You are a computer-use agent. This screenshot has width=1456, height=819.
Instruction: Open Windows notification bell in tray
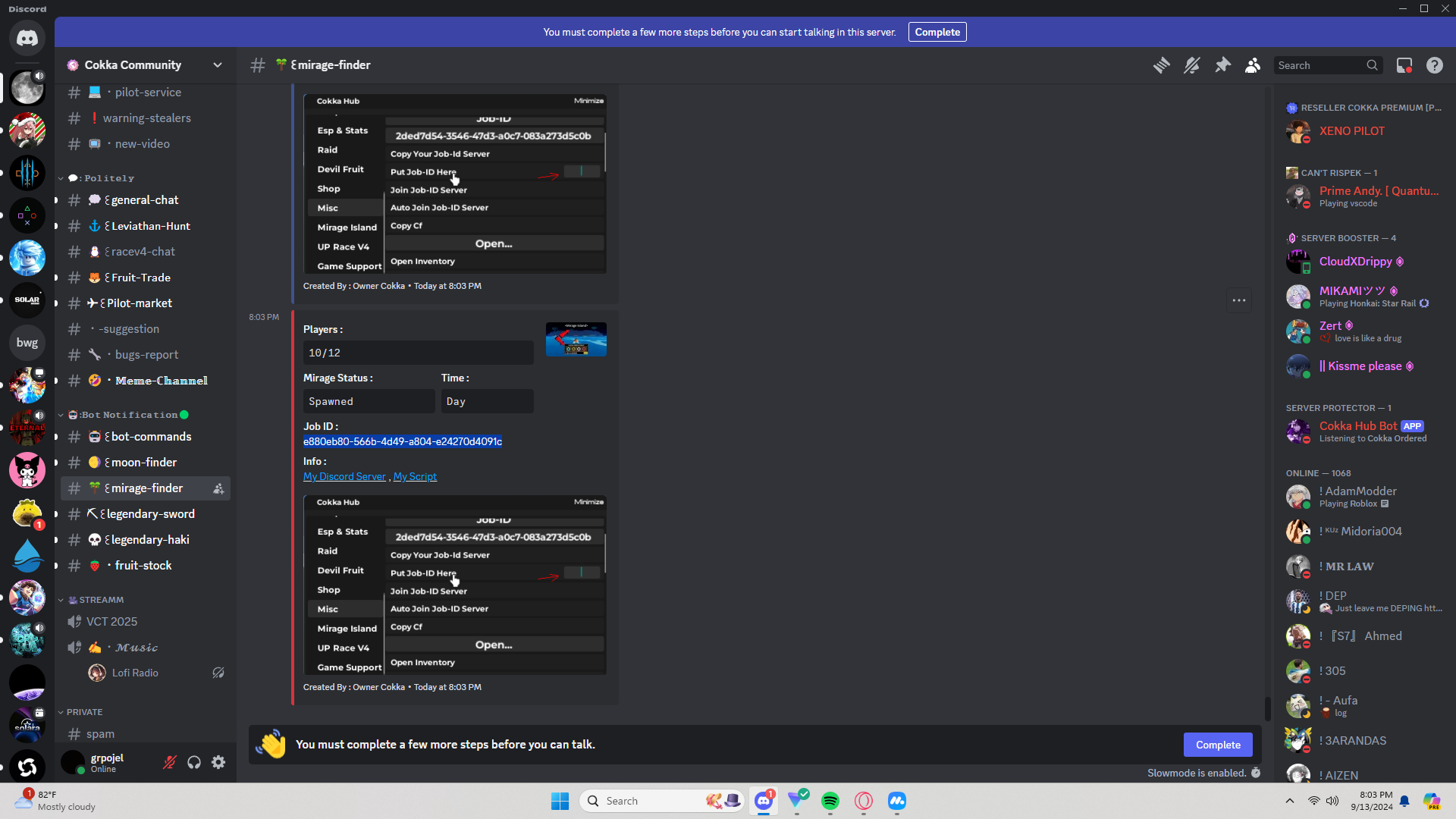(1404, 801)
